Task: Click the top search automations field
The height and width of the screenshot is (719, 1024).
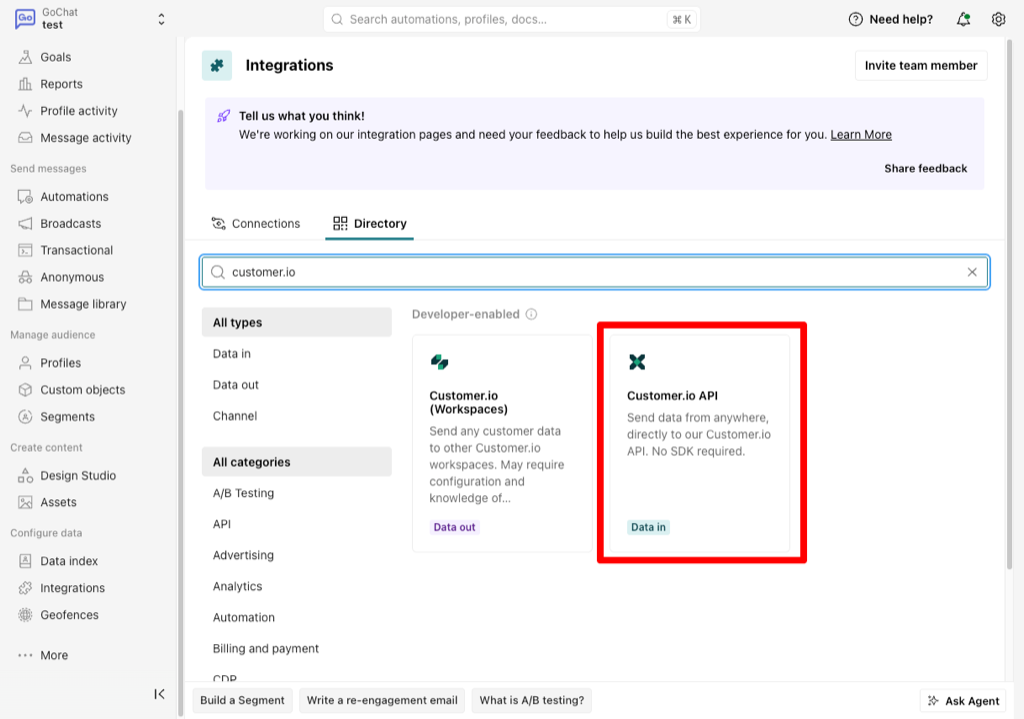Action: click(511, 20)
